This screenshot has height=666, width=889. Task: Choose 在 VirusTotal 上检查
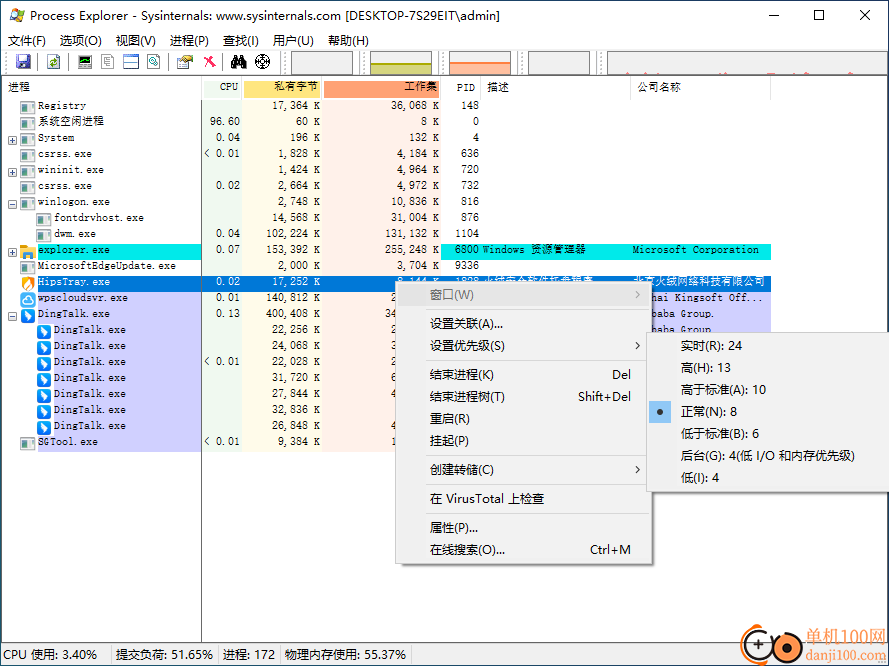[x=524, y=499]
